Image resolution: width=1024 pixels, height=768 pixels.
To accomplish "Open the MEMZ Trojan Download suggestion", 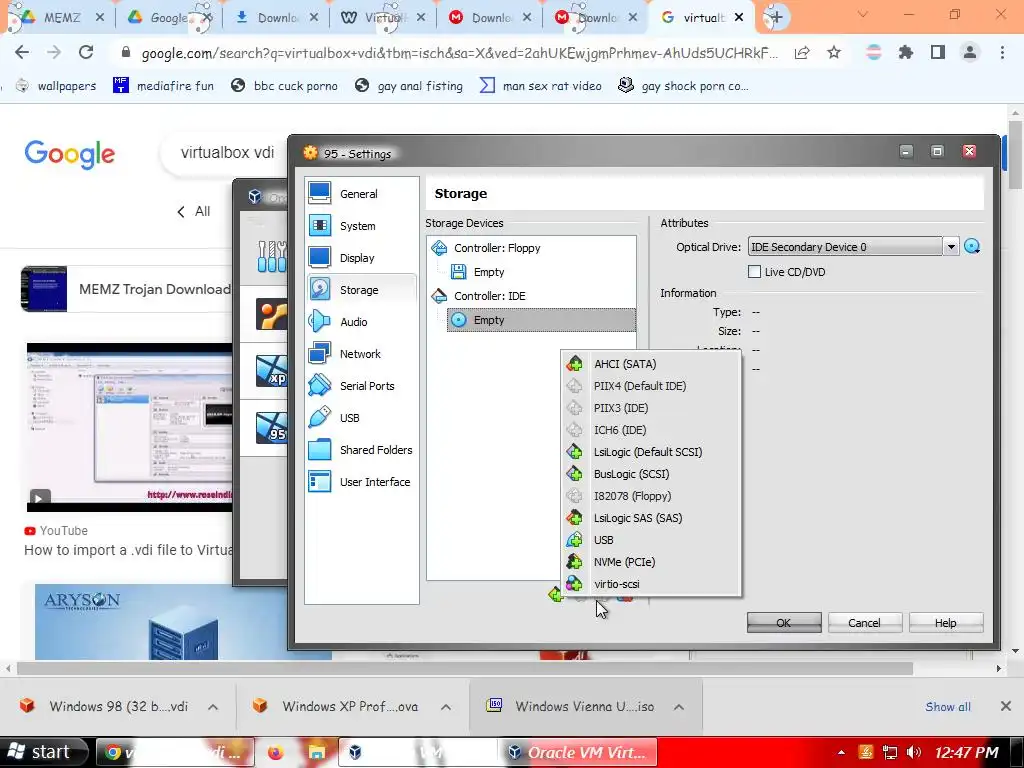I will (x=127, y=289).
